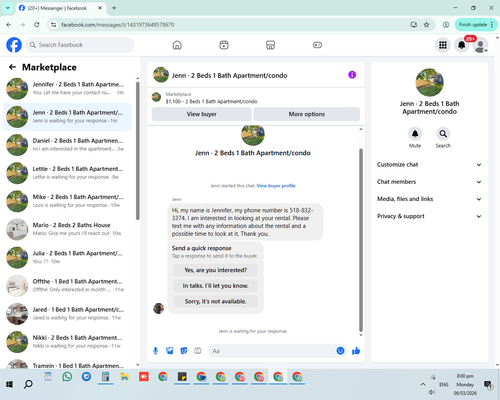Open Jennifer's apartment conversation
This screenshot has height=400, width=500.
pyautogui.click(x=67, y=89)
